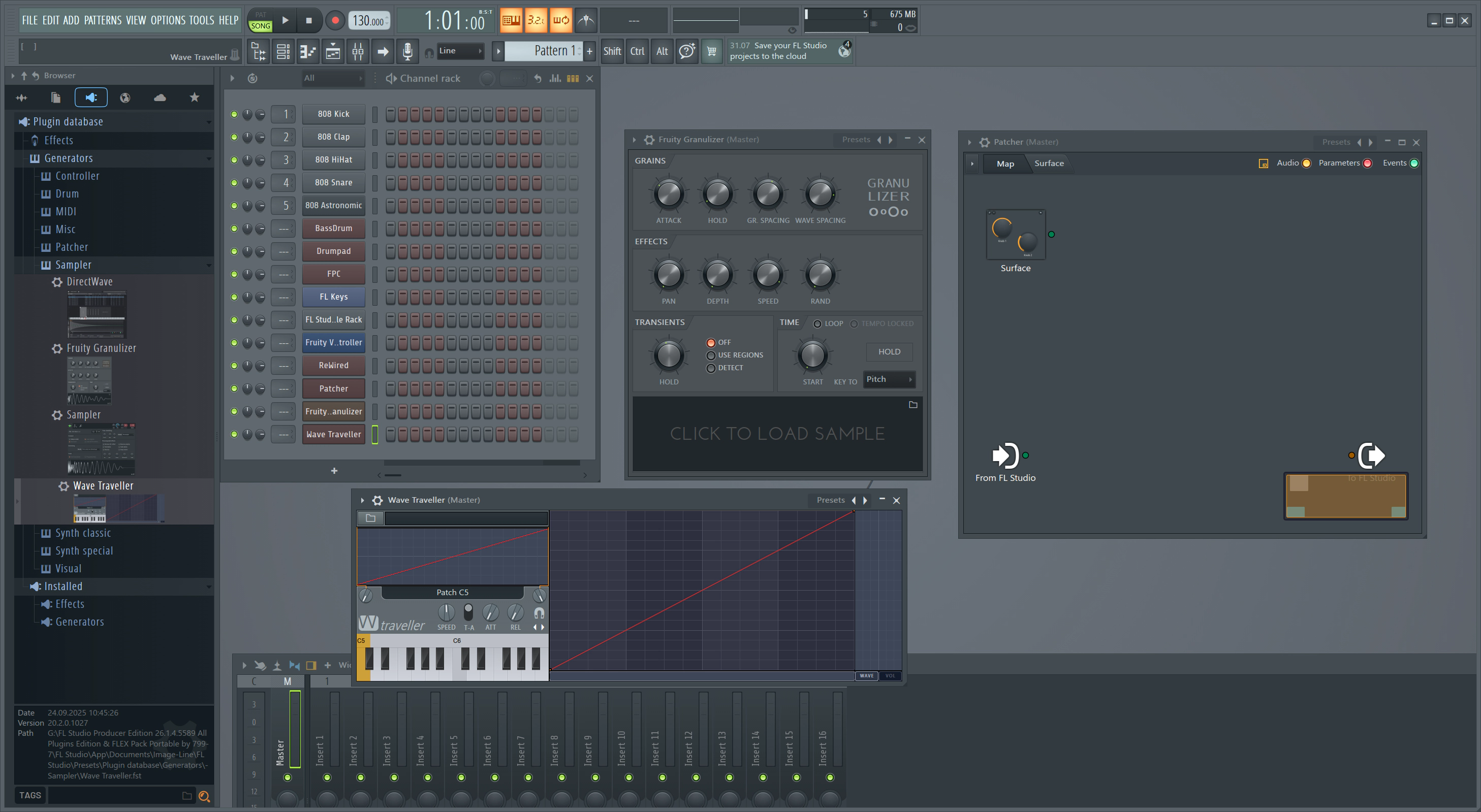Open the Mixer toolbar icon
Image resolution: width=1481 pixels, height=812 pixels.
358,52
